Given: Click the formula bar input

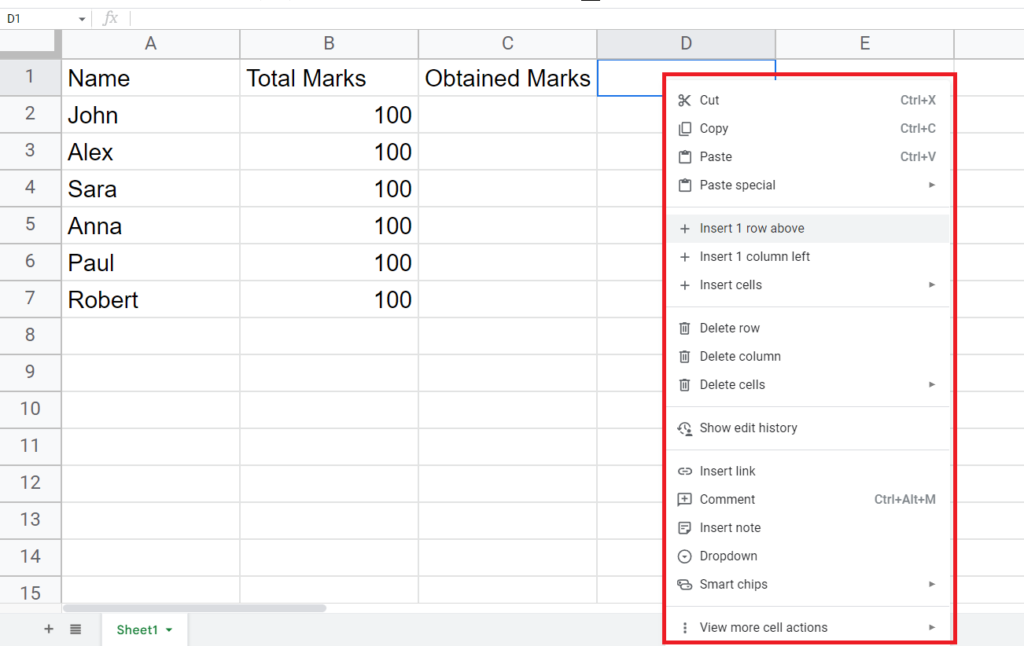Looking at the screenshot, I should pyautogui.click(x=575, y=18).
